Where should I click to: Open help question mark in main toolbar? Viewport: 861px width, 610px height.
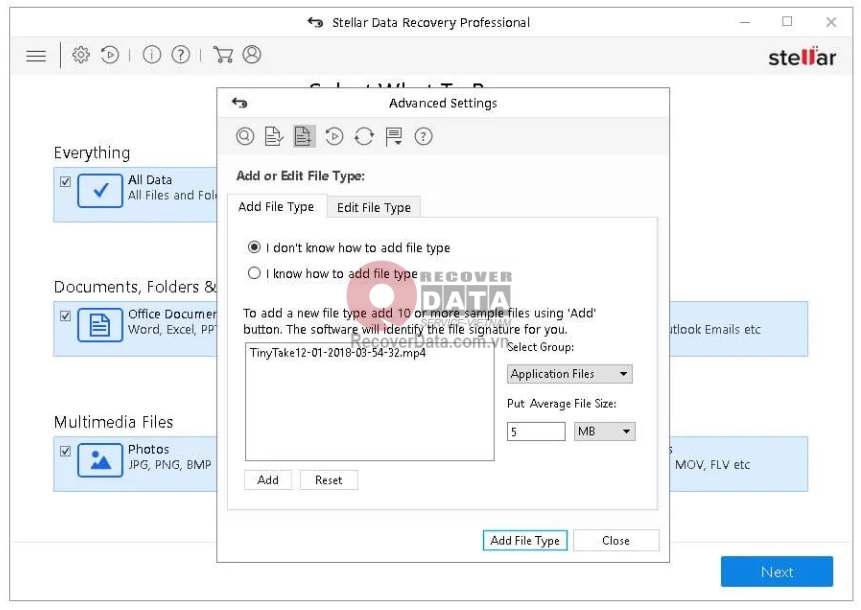click(x=181, y=54)
